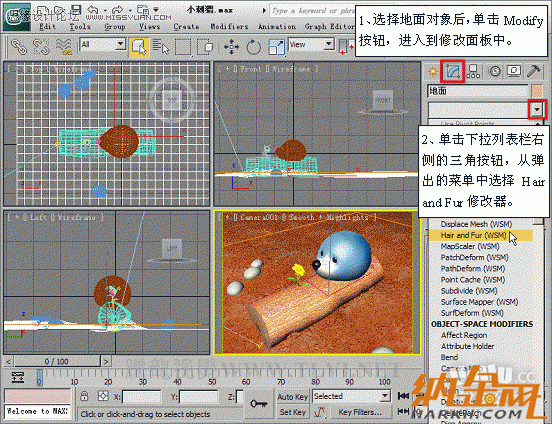
Task: Open the Views menu
Action: 149,26
